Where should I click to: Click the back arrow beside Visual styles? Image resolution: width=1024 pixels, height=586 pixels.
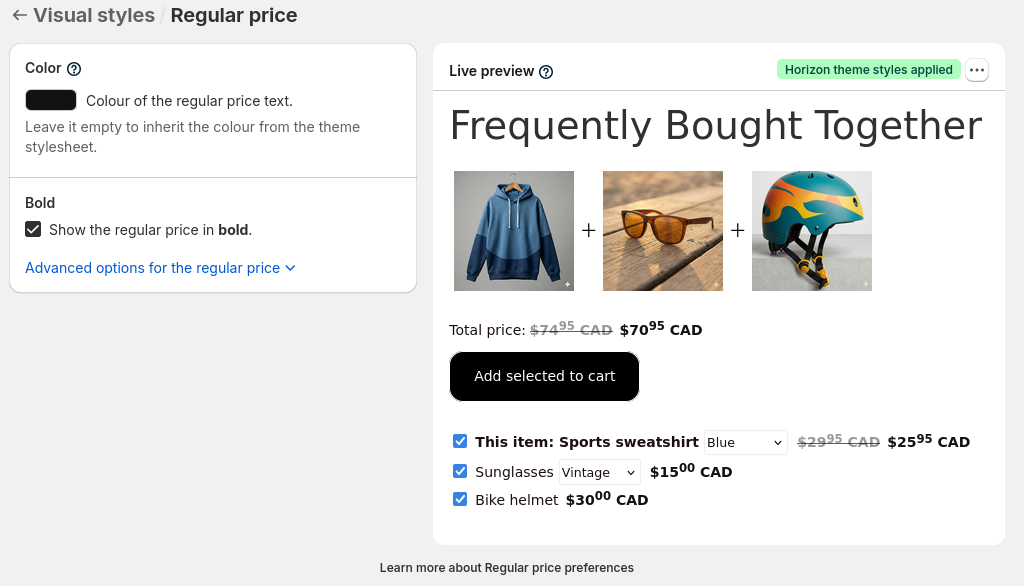(x=19, y=16)
